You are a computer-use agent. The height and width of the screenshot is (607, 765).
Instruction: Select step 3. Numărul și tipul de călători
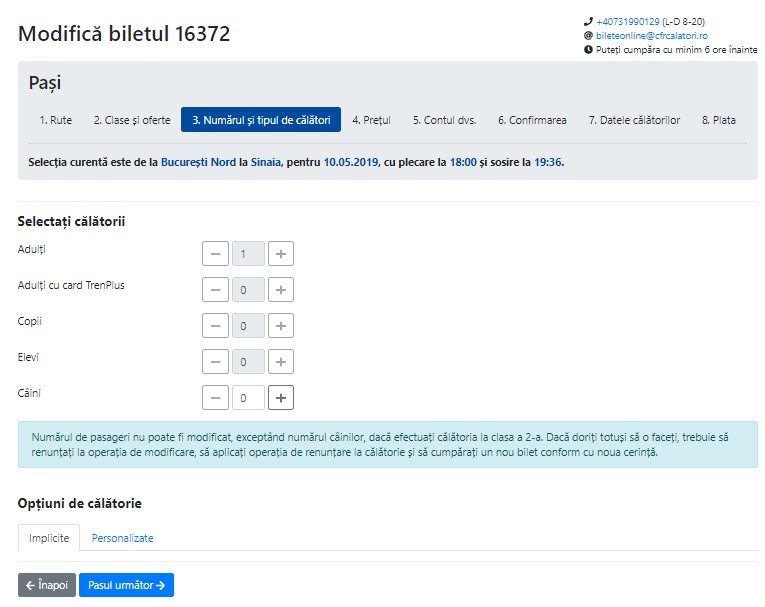click(x=261, y=120)
